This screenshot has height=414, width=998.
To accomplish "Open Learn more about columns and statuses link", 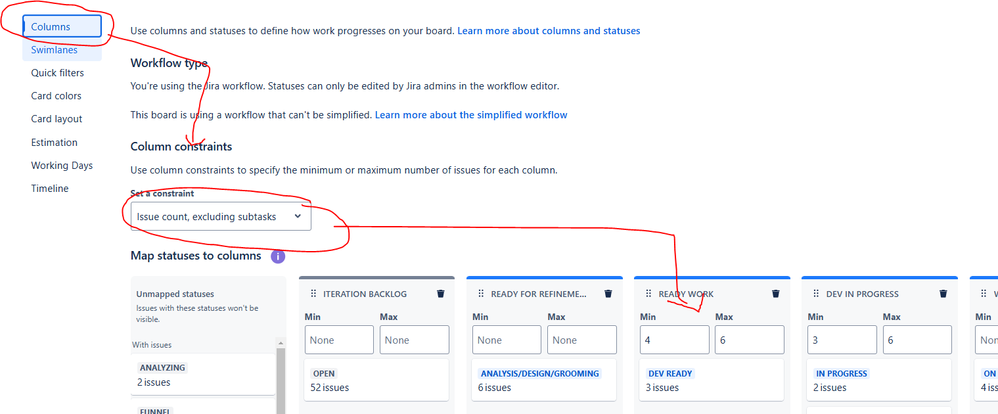I will pyautogui.click(x=549, y=31).
